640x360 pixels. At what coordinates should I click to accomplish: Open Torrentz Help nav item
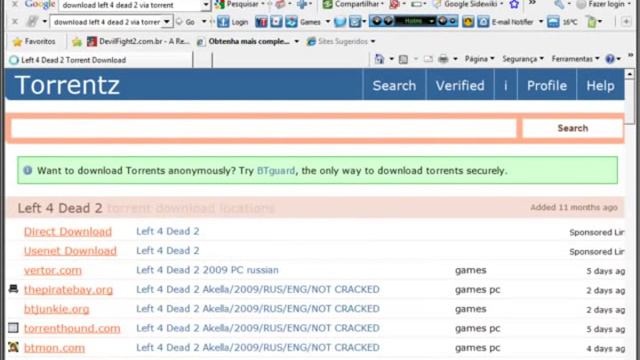600,85
